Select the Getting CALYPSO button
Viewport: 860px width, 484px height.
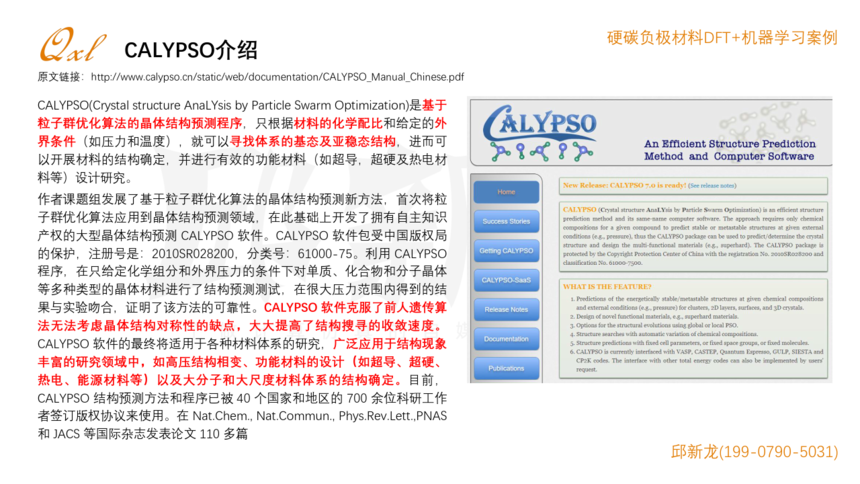pos(506,251)
